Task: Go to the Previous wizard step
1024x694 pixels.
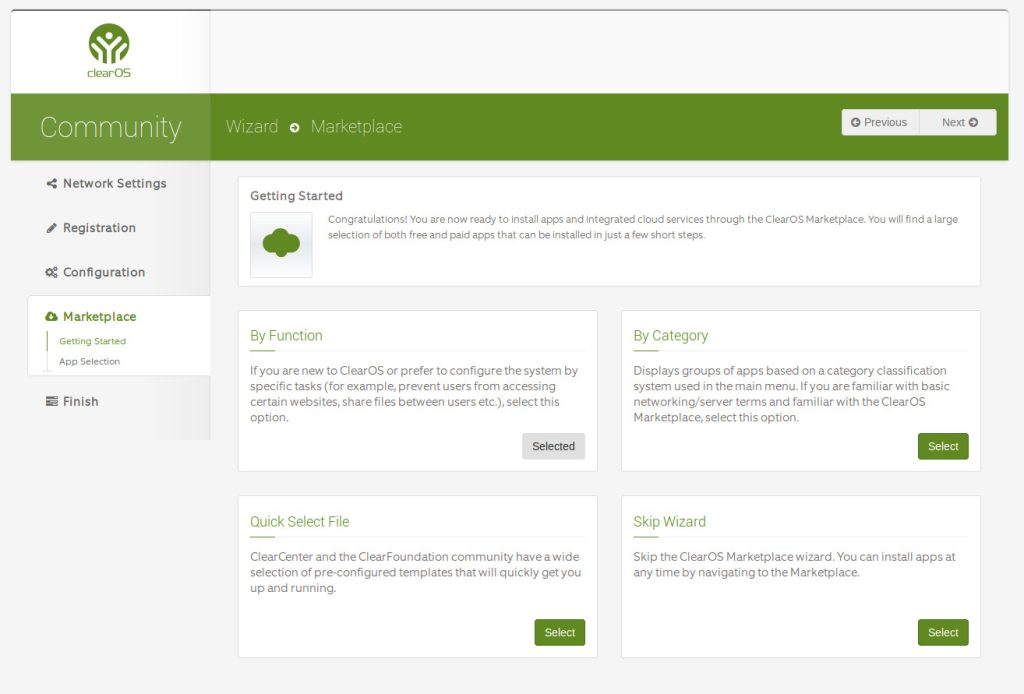Action: click(880, 122)
